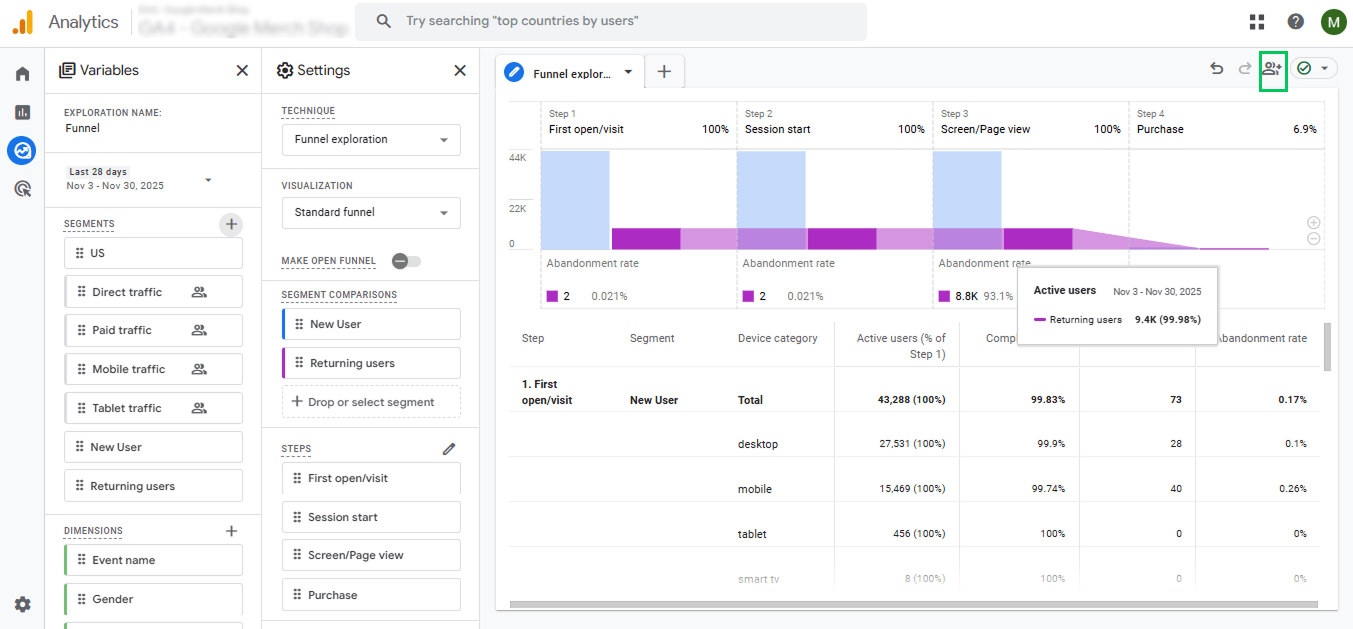The height and width of the screenshot is (629, 1353).
Task: Toggle the Make Open Funnel switch
Action: tap(406, 261)
